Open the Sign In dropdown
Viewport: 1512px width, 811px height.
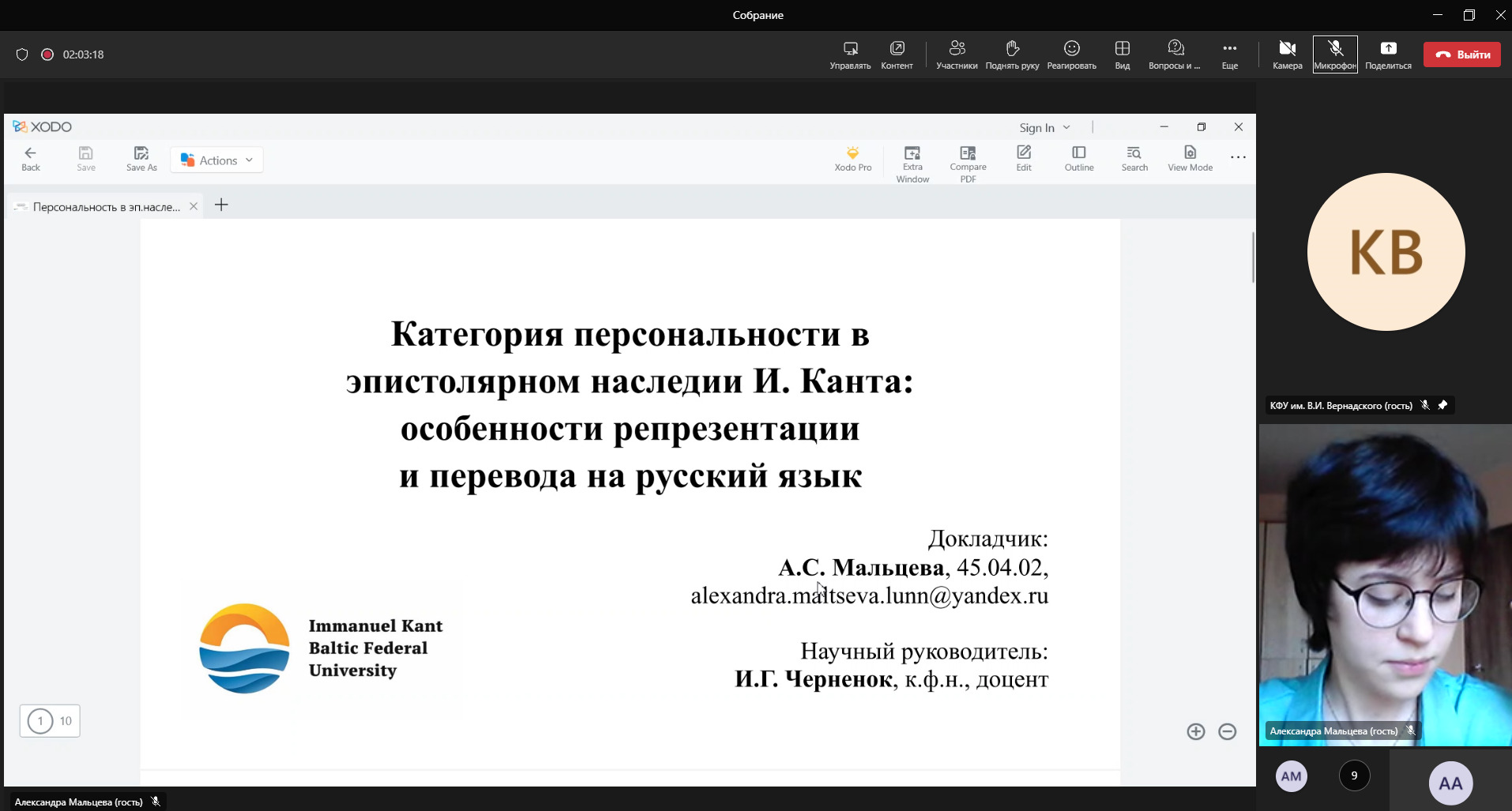click(x=1043, y=127)
